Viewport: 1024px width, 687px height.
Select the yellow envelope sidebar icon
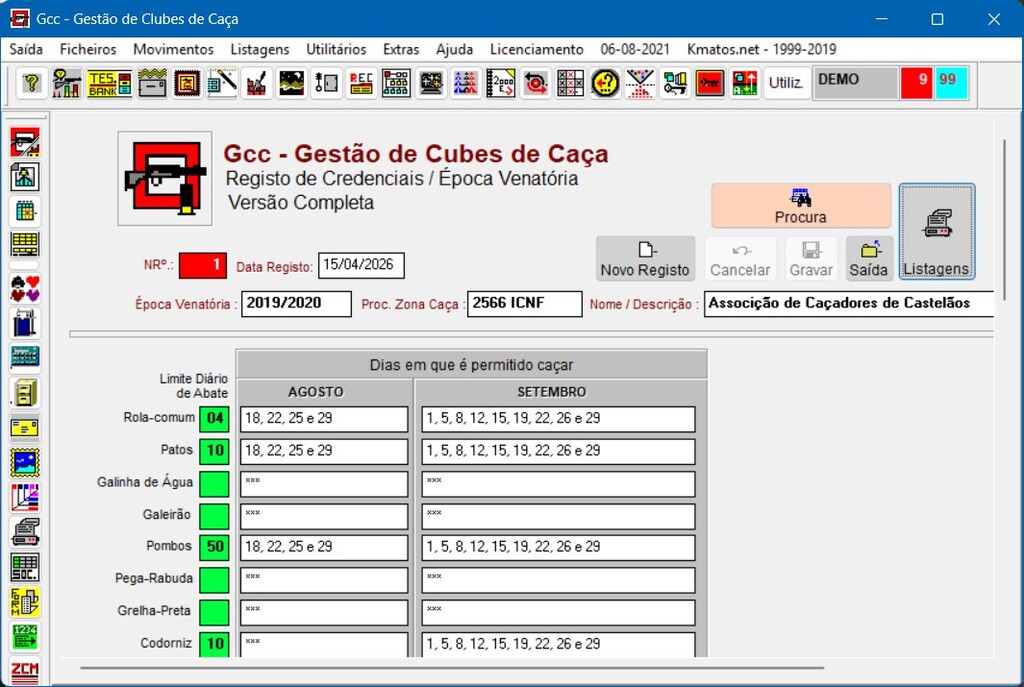tap(25, 428)
